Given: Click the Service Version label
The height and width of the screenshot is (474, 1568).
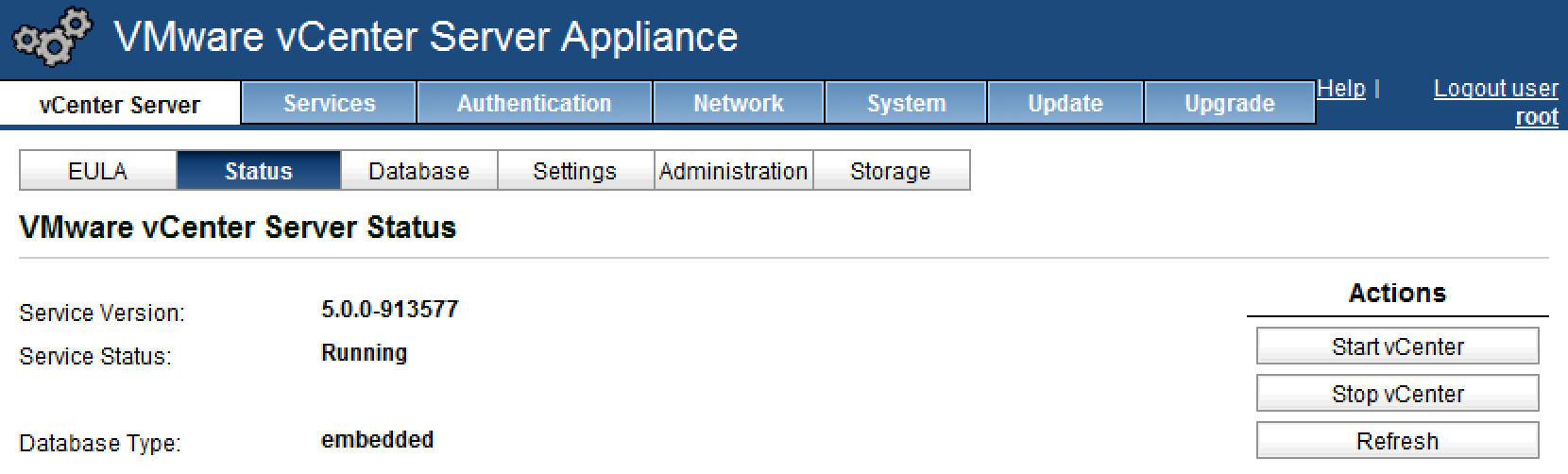Looking at the screenshot, I should (102, 313).
